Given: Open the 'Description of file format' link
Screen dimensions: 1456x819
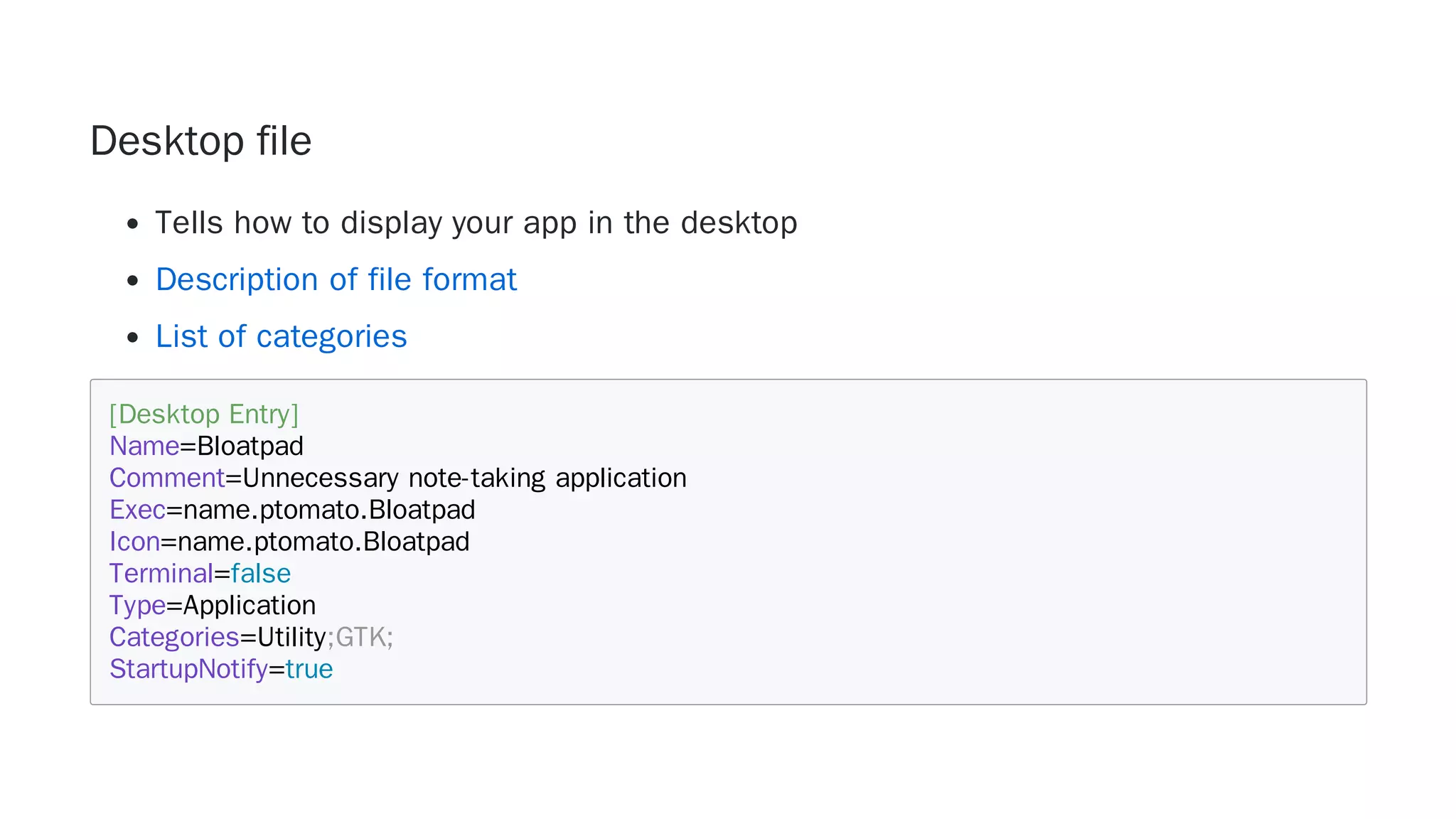Looking at the screenshot, I should pyautogui.click(x=336, y=279).
